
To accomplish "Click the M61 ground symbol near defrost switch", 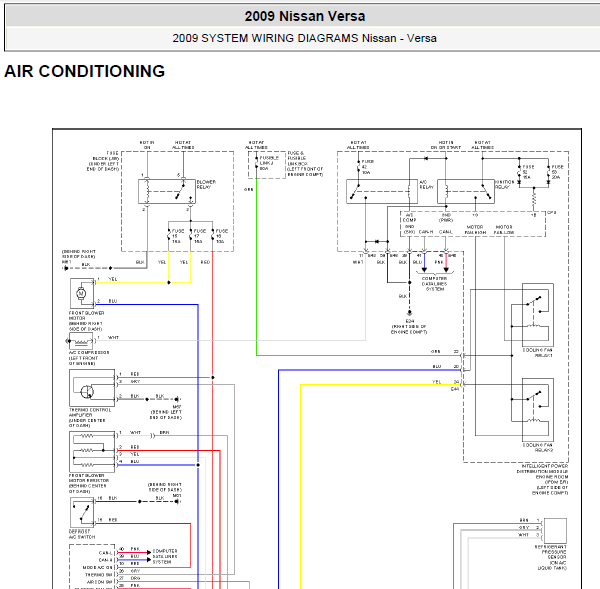I will click(177, 501).
